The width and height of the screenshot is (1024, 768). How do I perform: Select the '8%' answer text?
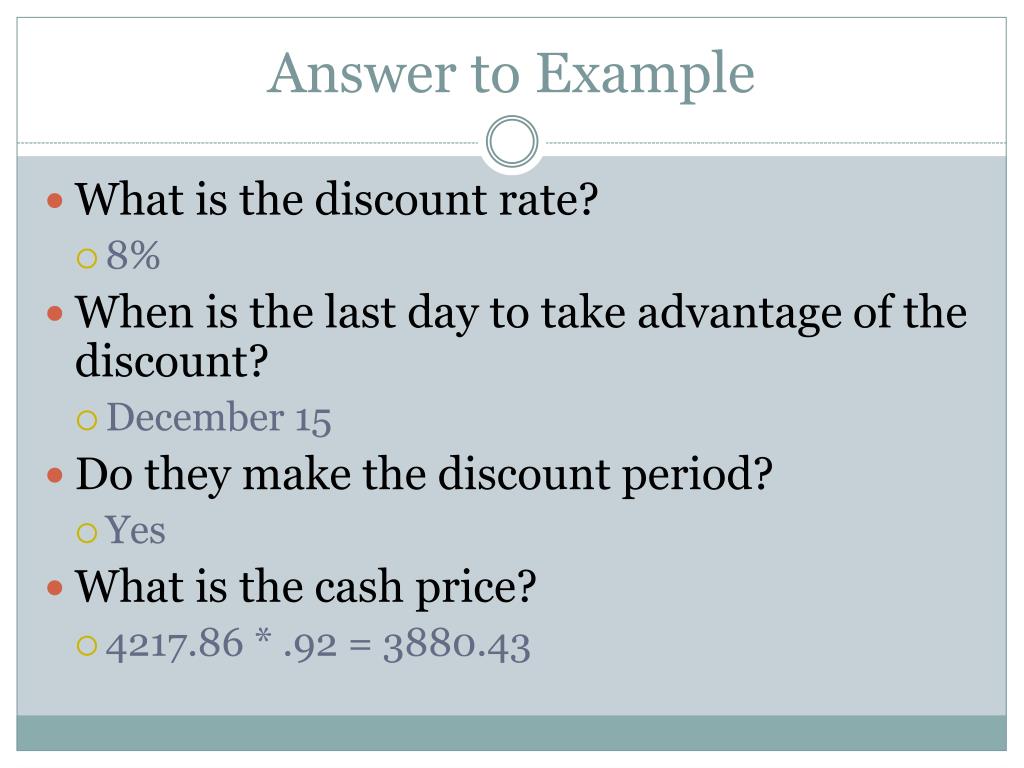133,255
